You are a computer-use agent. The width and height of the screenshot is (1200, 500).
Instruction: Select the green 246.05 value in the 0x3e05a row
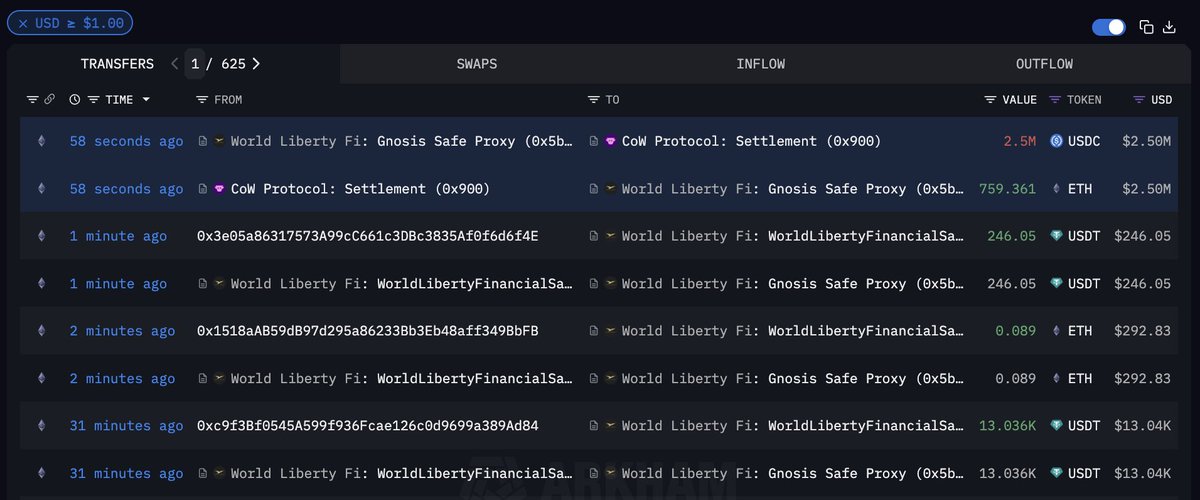pyautogui.click(x=1011, y=236)
